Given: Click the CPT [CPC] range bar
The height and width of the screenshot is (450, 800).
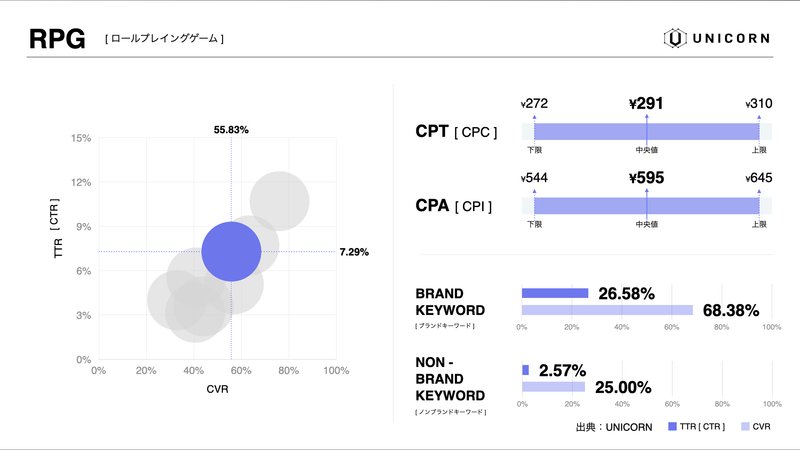Looking at the screenshot, I should coord(646,132).
